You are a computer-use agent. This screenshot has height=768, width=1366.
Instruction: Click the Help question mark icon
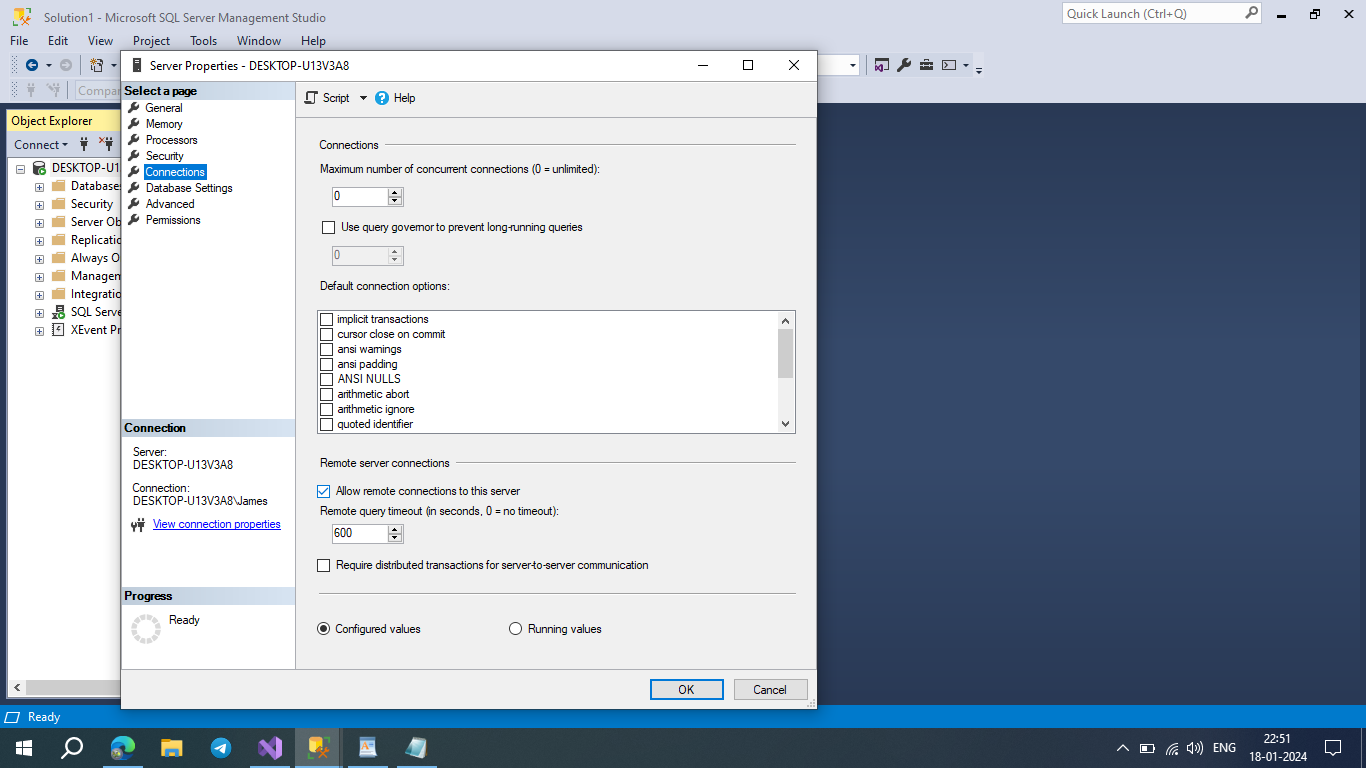click(x=382, y=98)
